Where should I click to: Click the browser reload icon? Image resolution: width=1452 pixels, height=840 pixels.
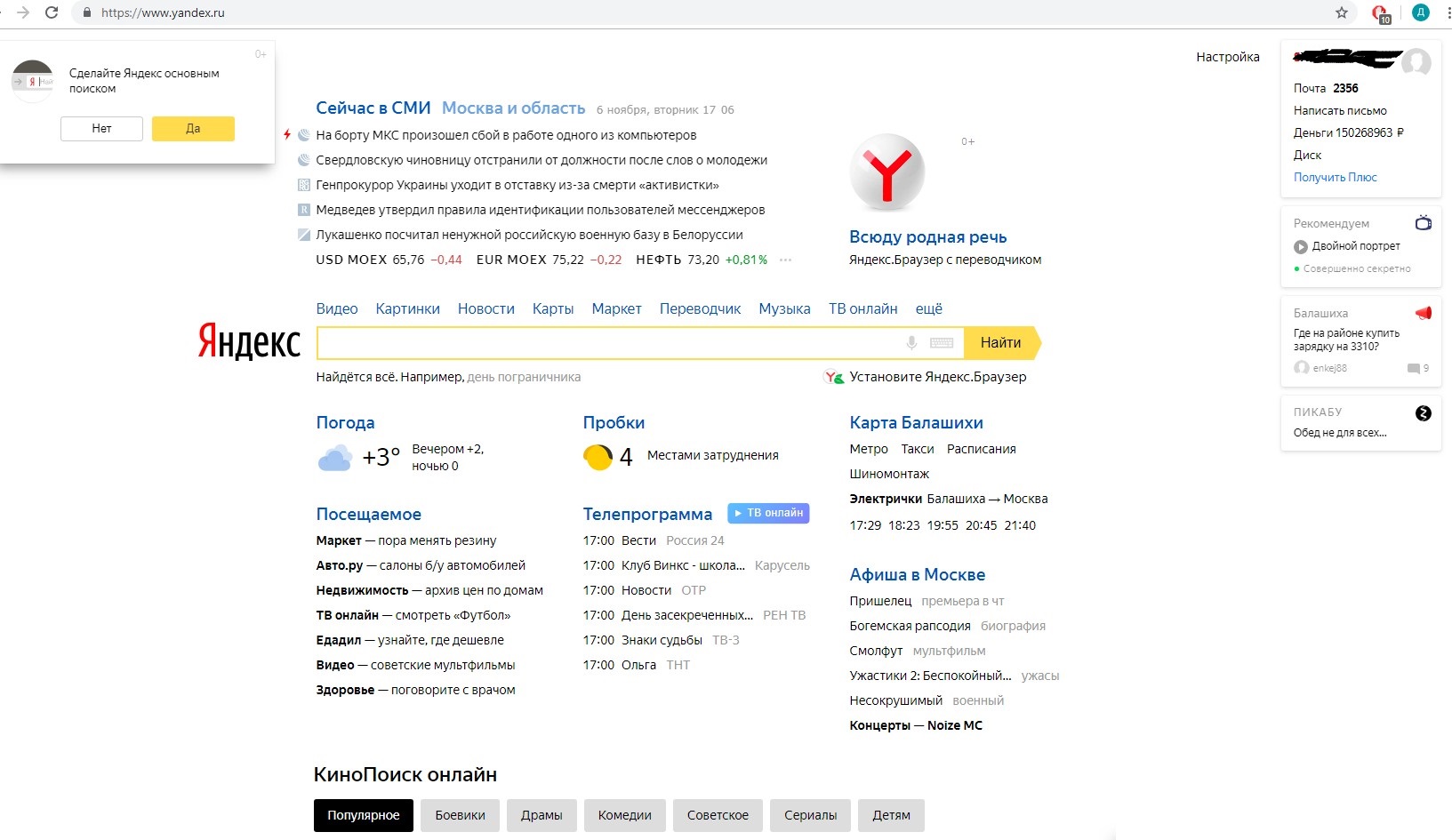[52, 12]
